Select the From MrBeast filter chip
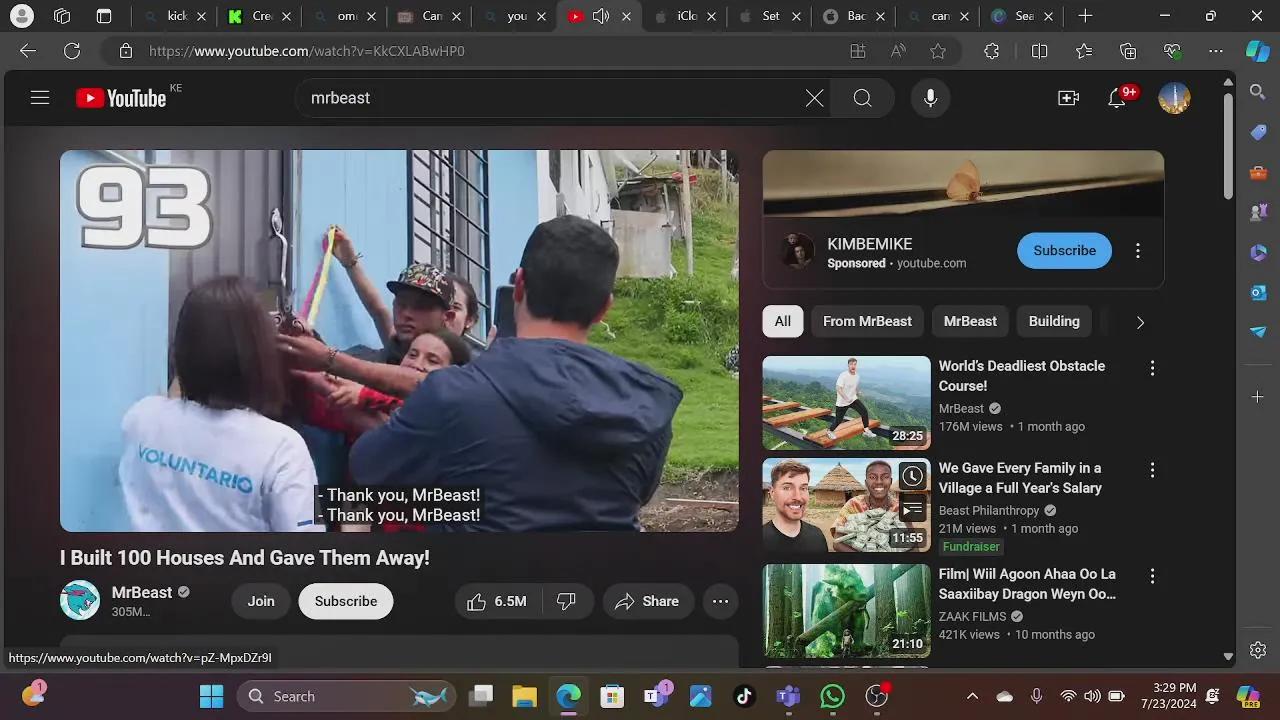The image size is (1280, 720). coord(867,321)
